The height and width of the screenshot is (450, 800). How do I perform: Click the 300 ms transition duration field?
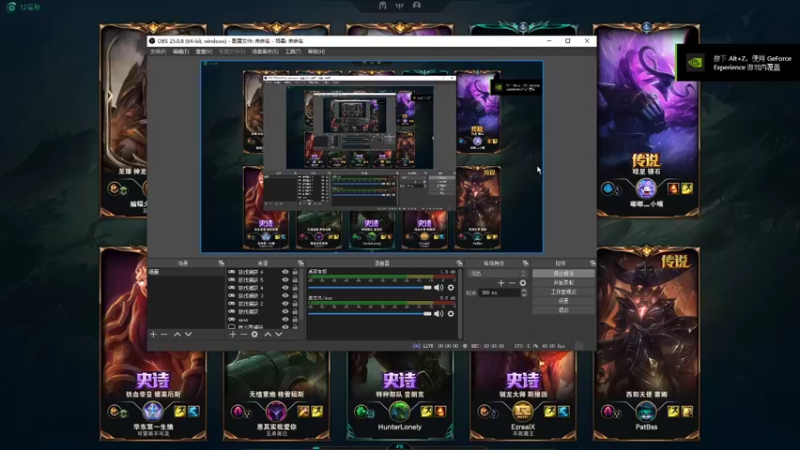pos(499,293)
